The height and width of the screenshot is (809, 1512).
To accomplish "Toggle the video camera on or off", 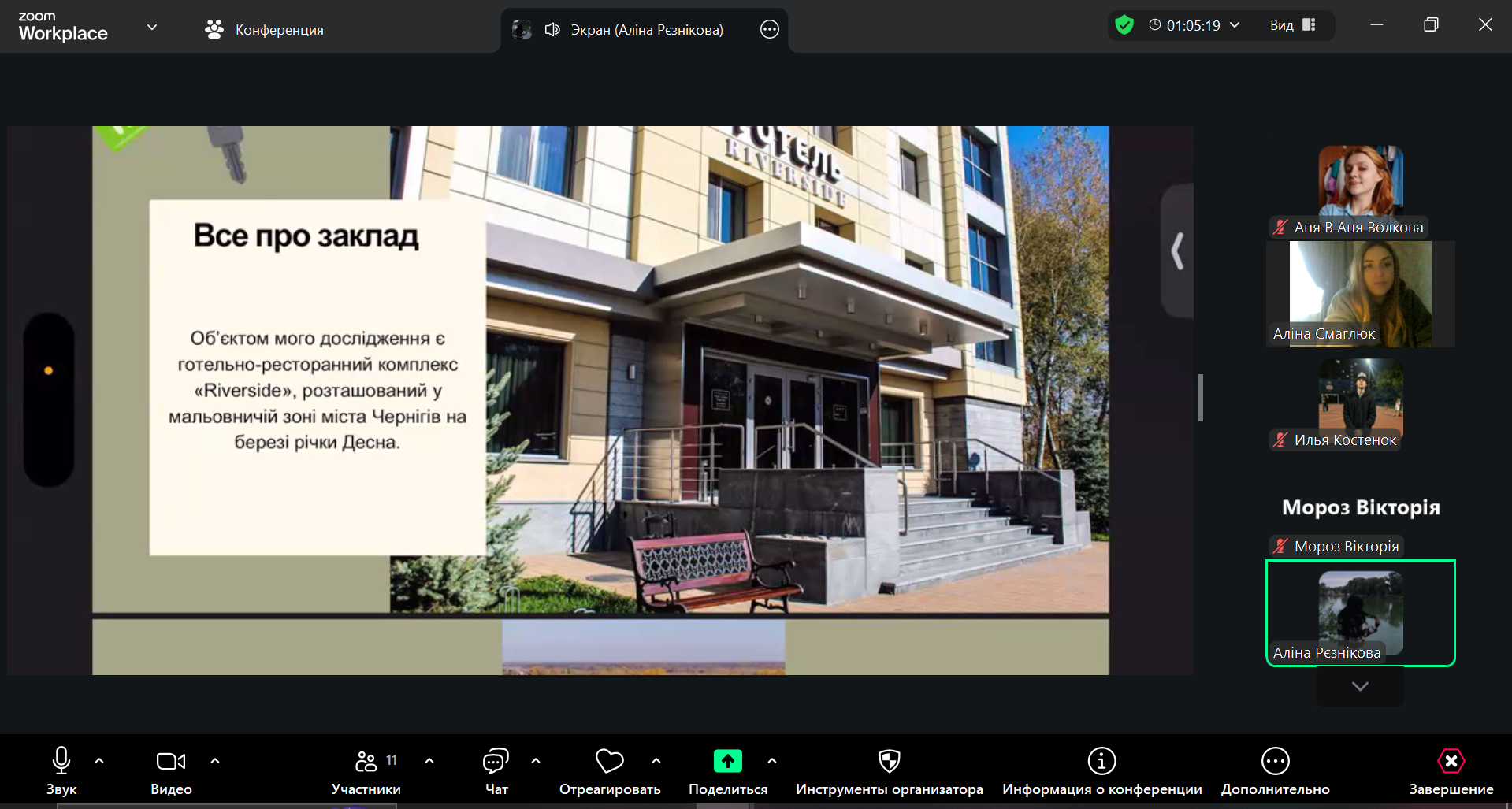I will 170,761.
